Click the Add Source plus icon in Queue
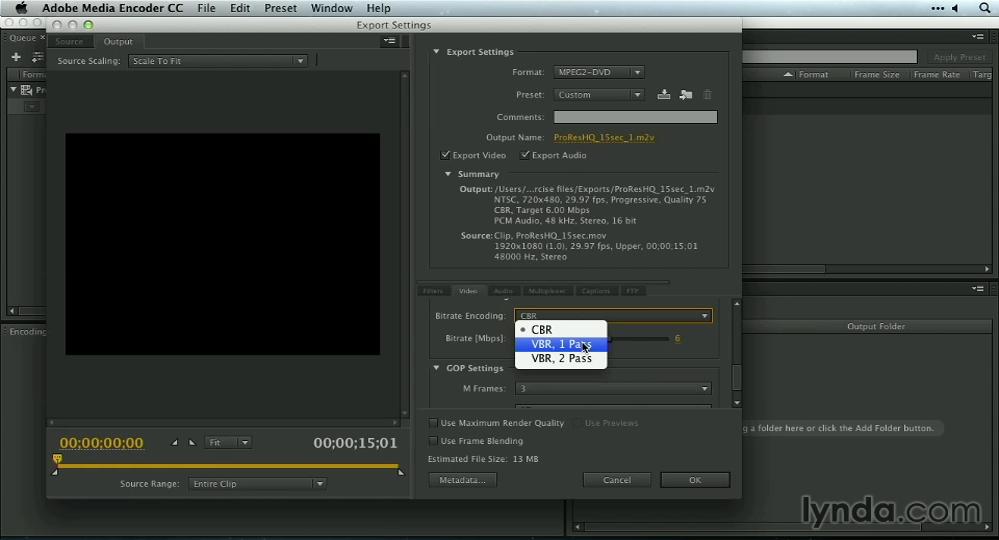The image size is (999, 540). pyautogui.click(x=16, y=57)
